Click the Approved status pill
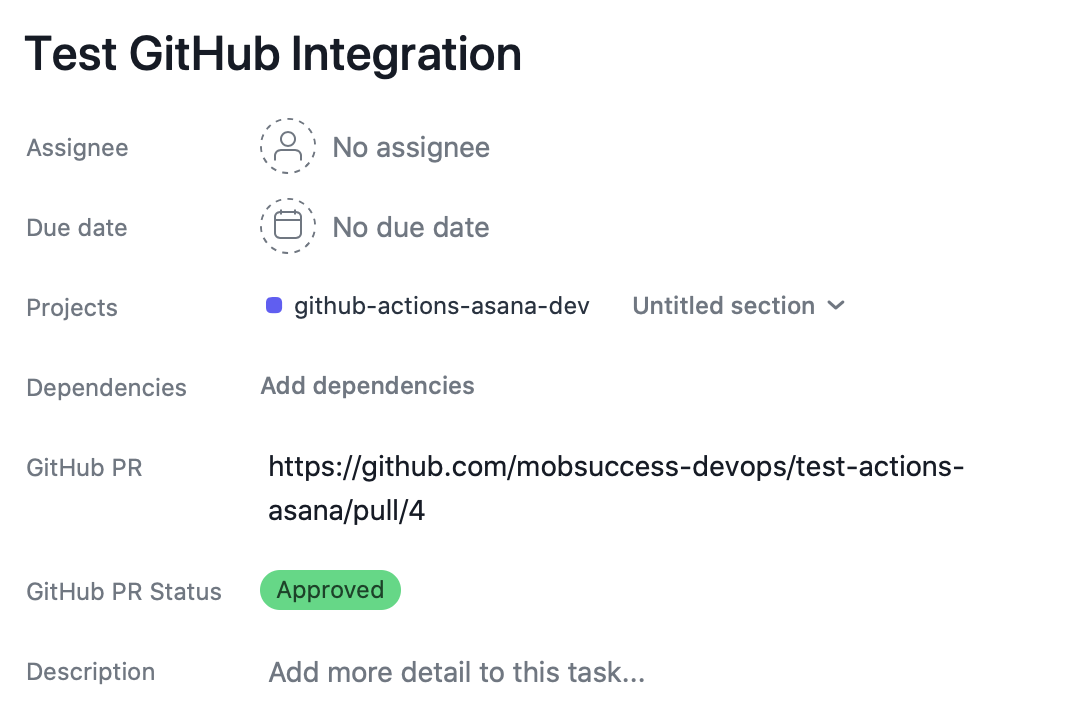 point(330,590)
